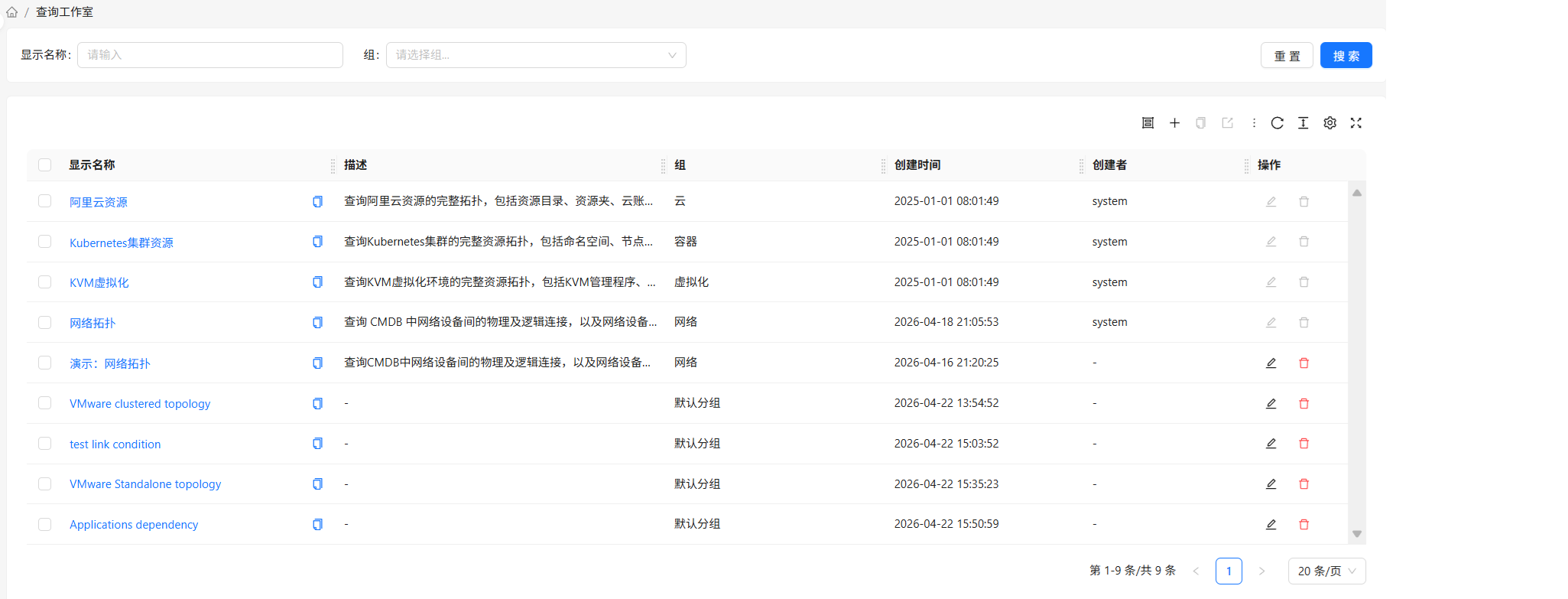The image size is (1568, 599).
Task: Copy the 阿里云资源 query
Action: pos(317,202)
